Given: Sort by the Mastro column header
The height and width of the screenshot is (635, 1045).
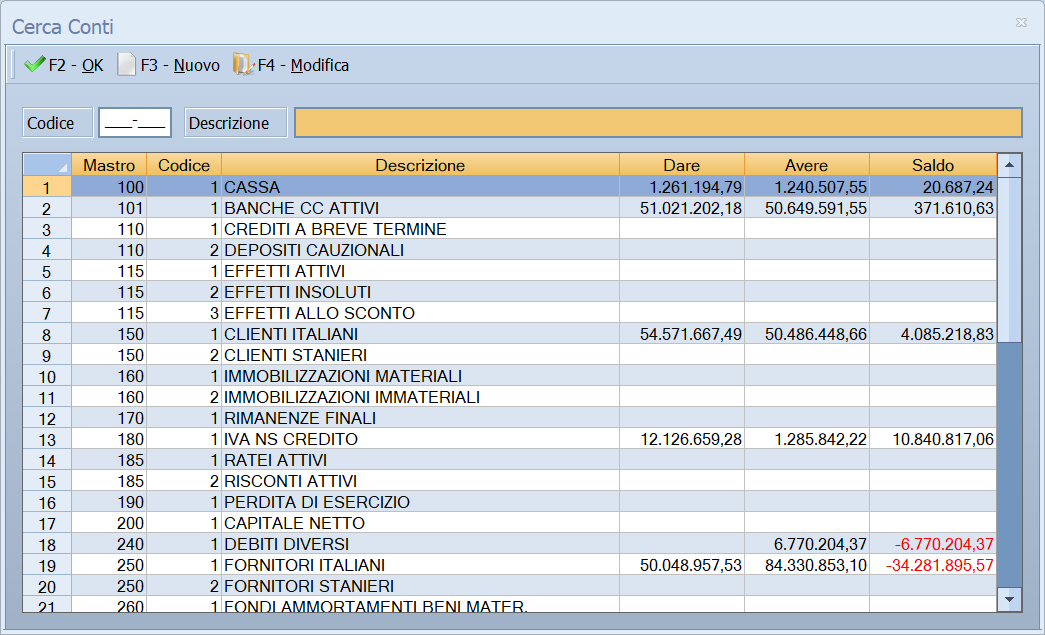Looking at the screenshot, I should click(109, 165).
